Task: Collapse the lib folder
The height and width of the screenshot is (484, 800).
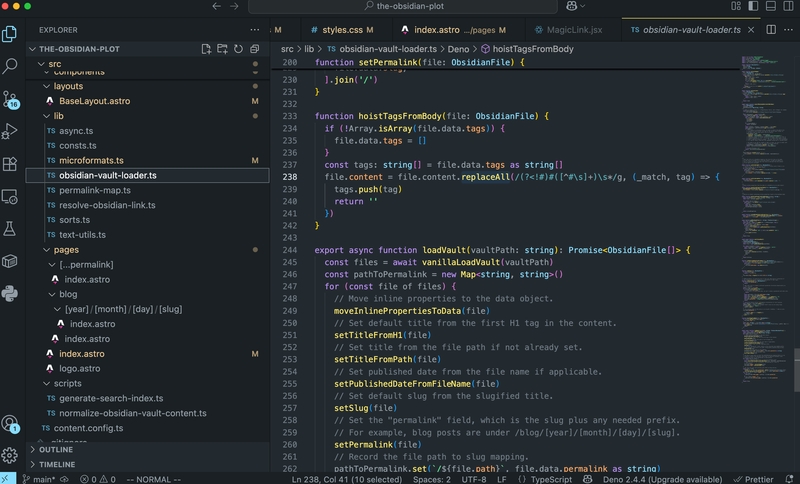Action: click(x=58, y=116)
